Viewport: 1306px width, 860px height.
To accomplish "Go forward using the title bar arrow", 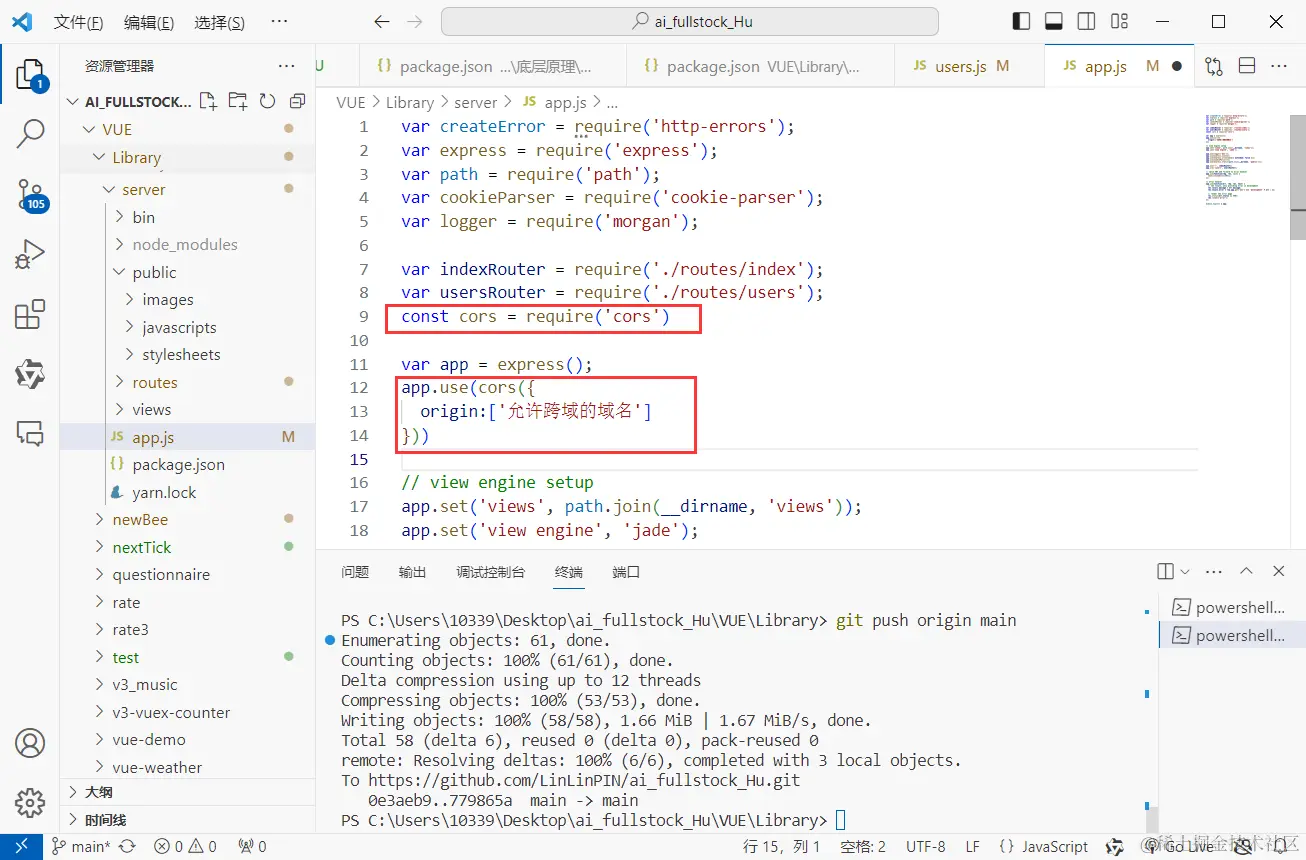I will pos(415,22).
